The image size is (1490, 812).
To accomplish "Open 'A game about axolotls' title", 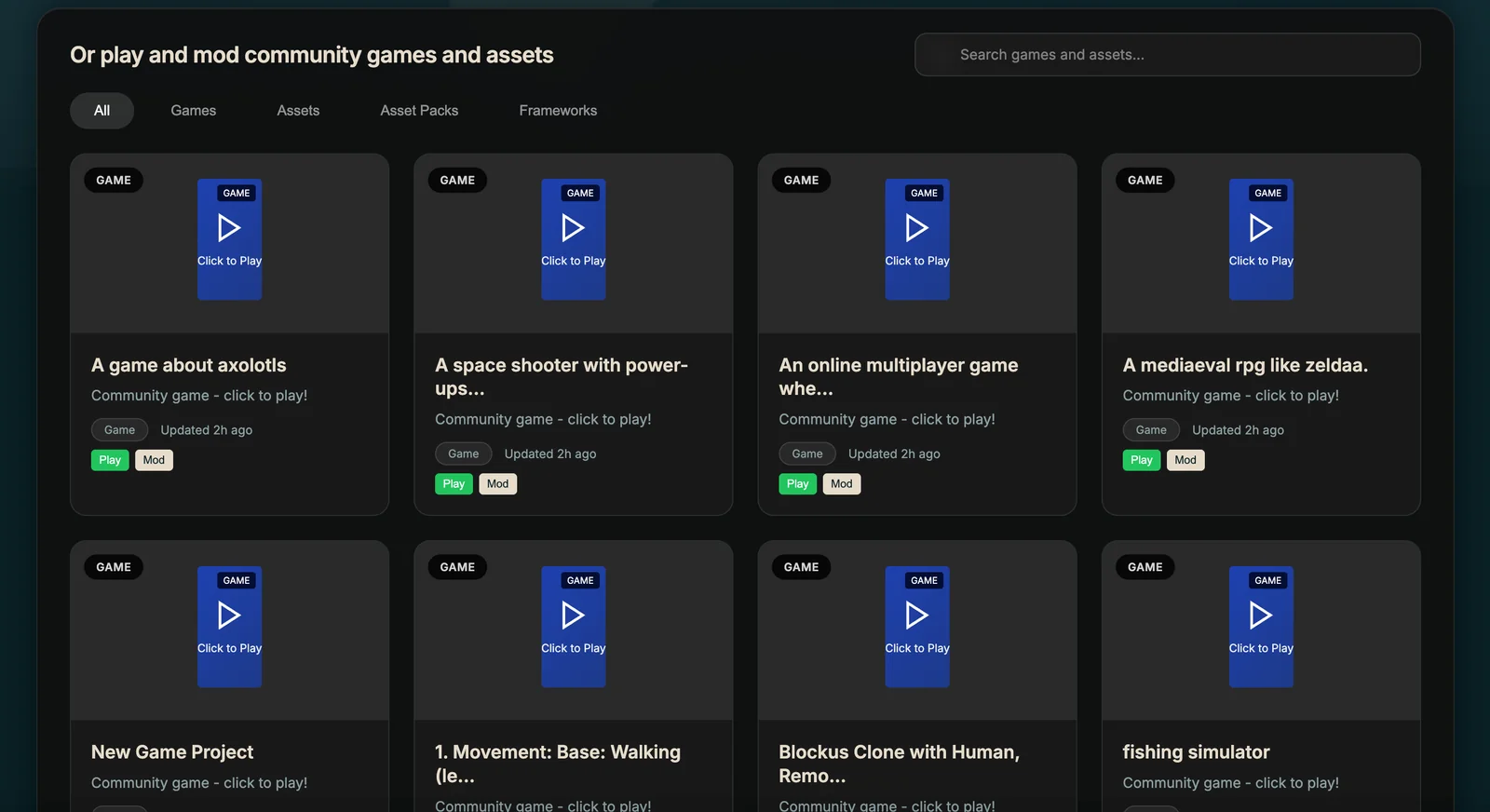I will coord(189,365).
